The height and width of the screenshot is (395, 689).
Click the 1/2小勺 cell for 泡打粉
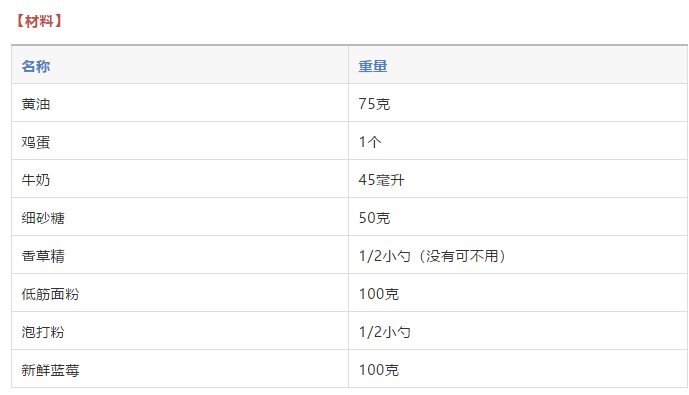pos(518,331)
